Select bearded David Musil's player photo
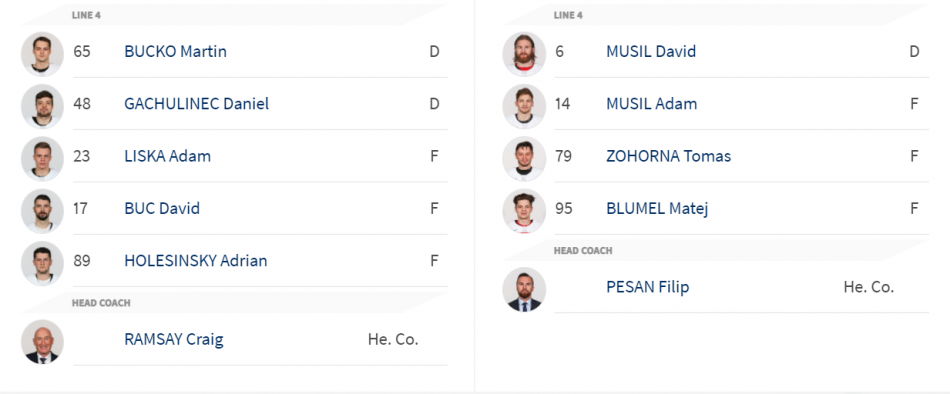This screenshot has width=950, height=394. point(524,54)
